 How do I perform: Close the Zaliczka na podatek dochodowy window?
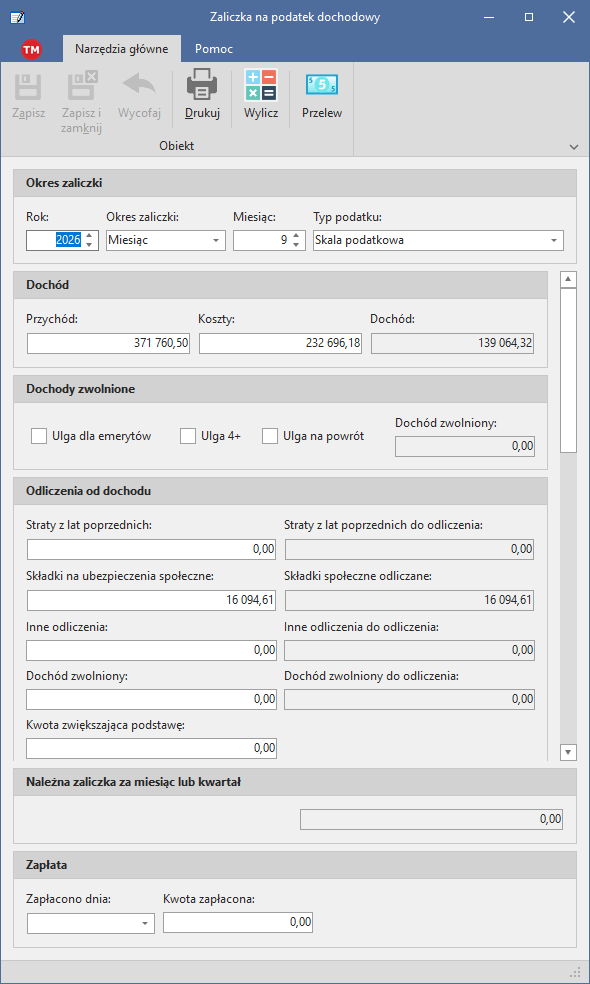tap(569, 17)
